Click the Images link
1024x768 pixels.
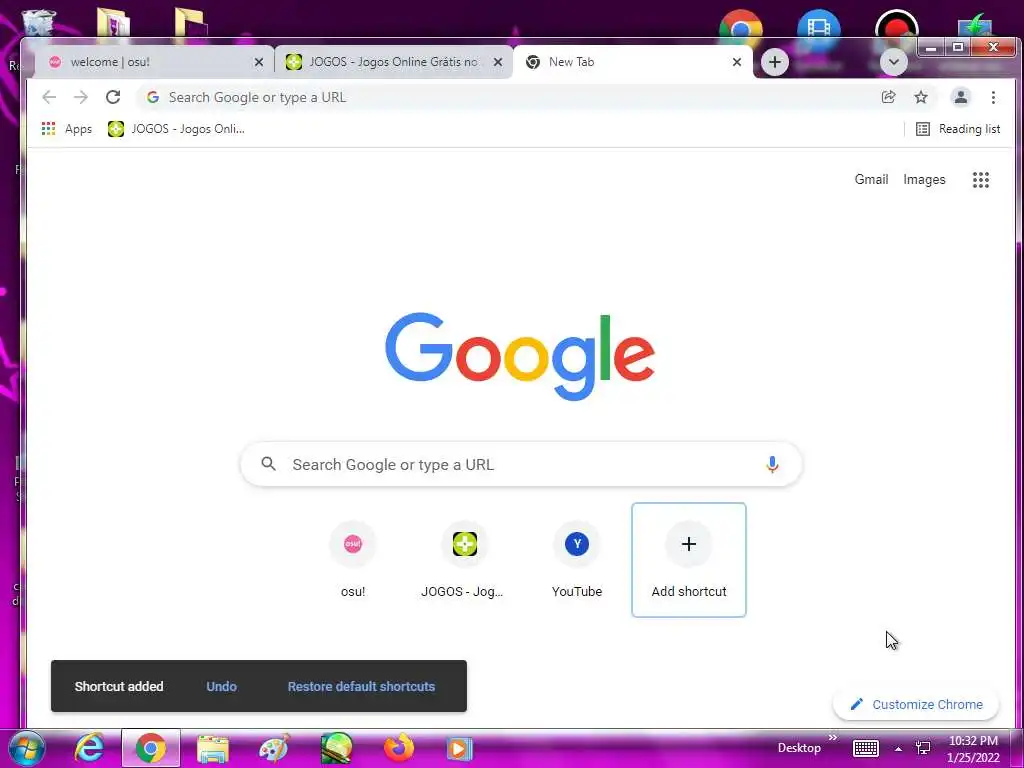(924, 180)
